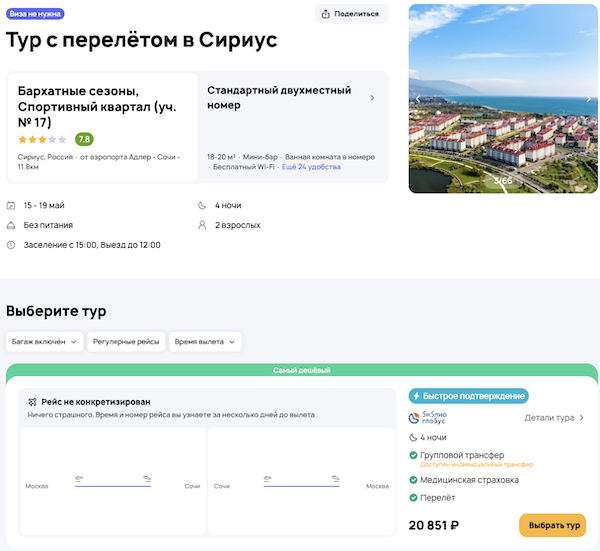Open Стандартный двухместный номер room details chevron
The height and width of the screenshot is (551, 600).
(x=372, y=98)
